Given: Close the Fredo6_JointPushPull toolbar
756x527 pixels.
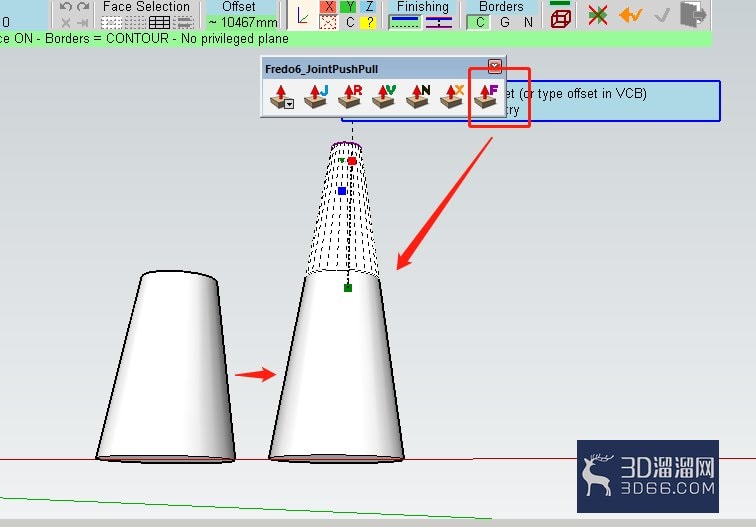Looking at the screenshot, I should [x=495, y=66].
